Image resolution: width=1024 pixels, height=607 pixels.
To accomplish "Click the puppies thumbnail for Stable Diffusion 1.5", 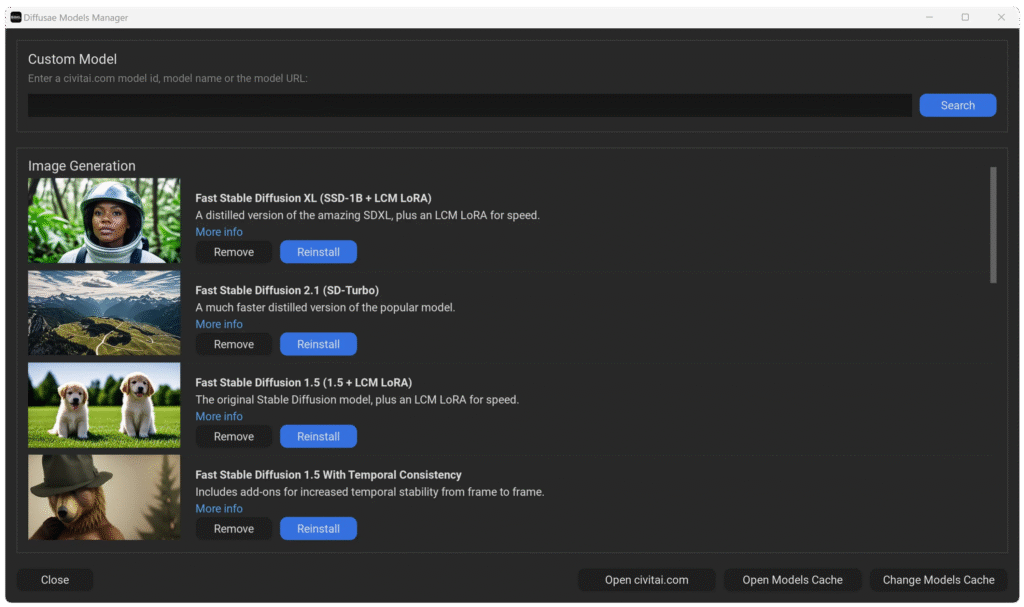I will (x=104, y=405).
